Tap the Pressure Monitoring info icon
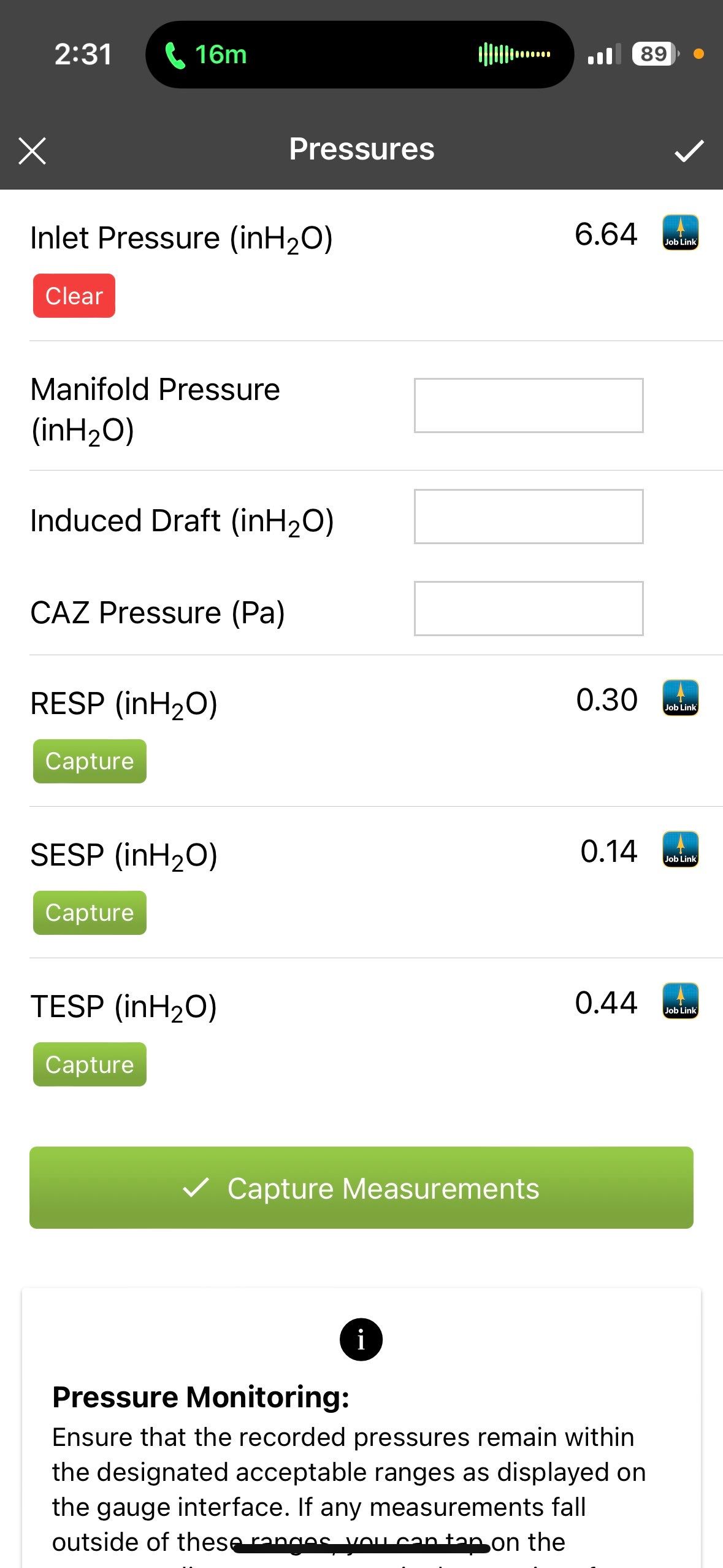Viewport: 723px width, 1568px height. coord(361,1339)
